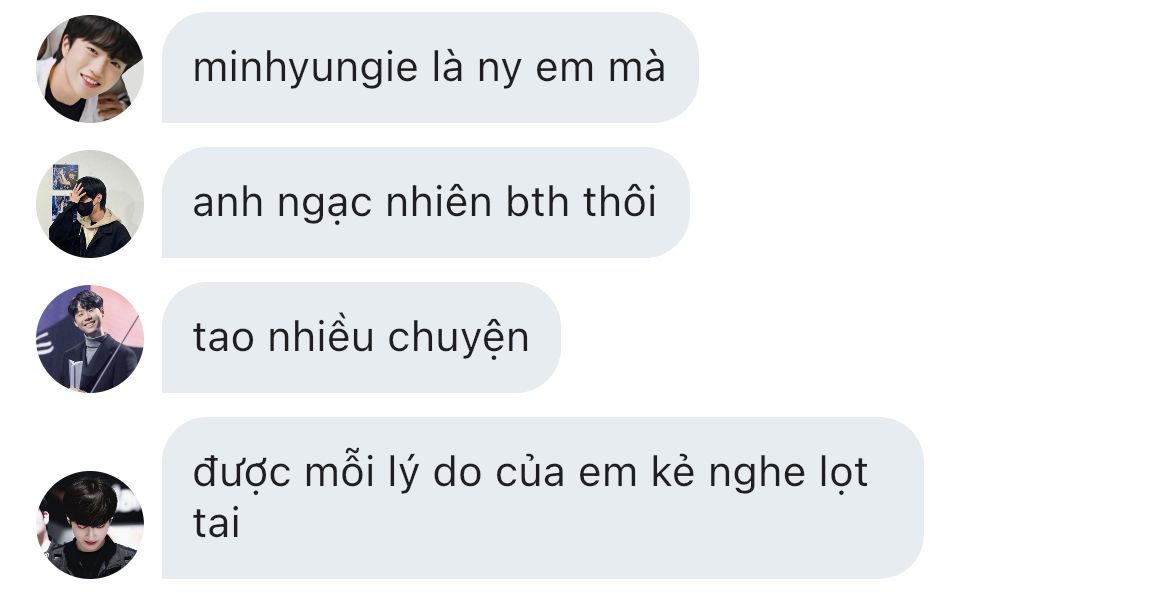
Task: Select the message "anh ngạc nhiên bth thôi"
Action: click(425, 203)
